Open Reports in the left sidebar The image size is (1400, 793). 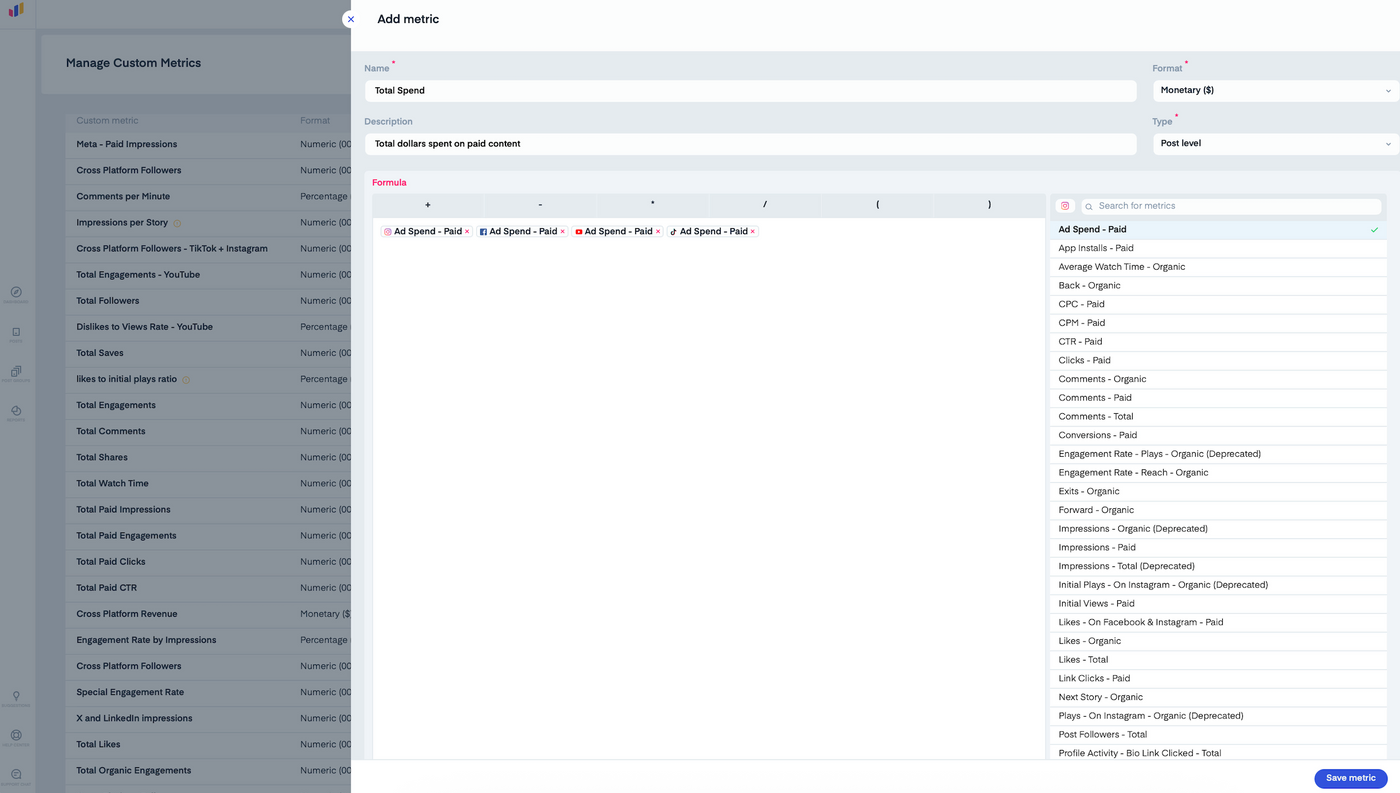click(16, 413)
